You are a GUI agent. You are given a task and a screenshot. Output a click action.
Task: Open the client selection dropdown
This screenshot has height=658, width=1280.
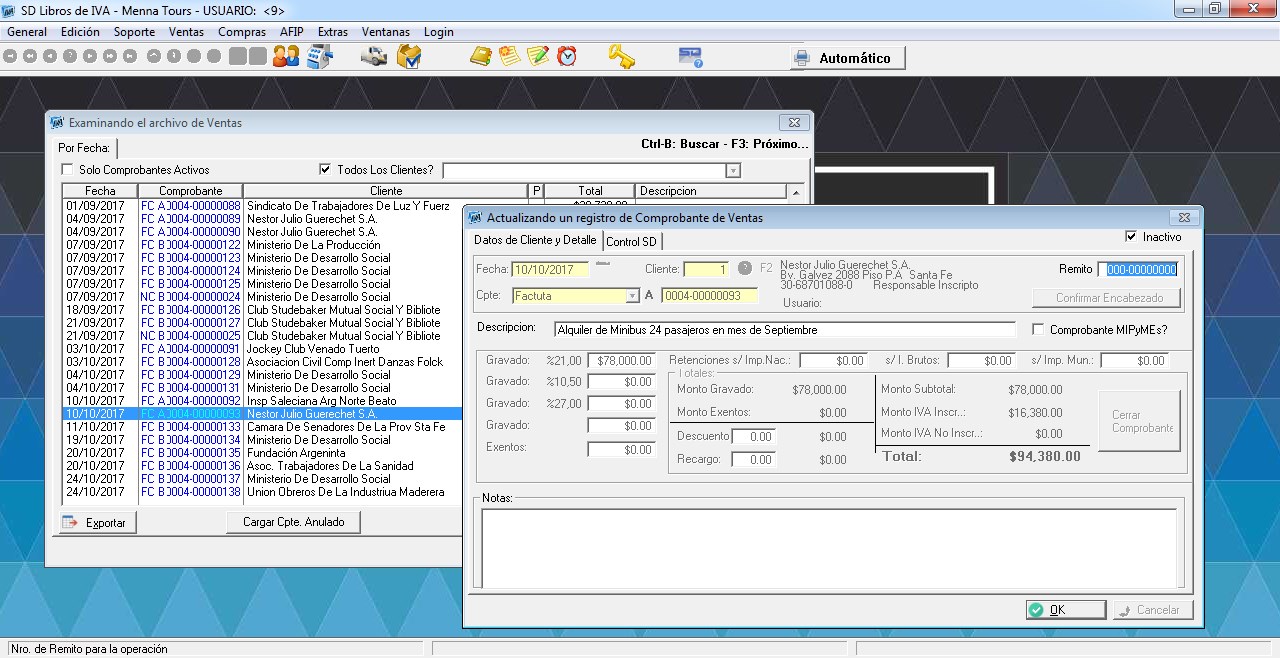[x=733, y=171]
